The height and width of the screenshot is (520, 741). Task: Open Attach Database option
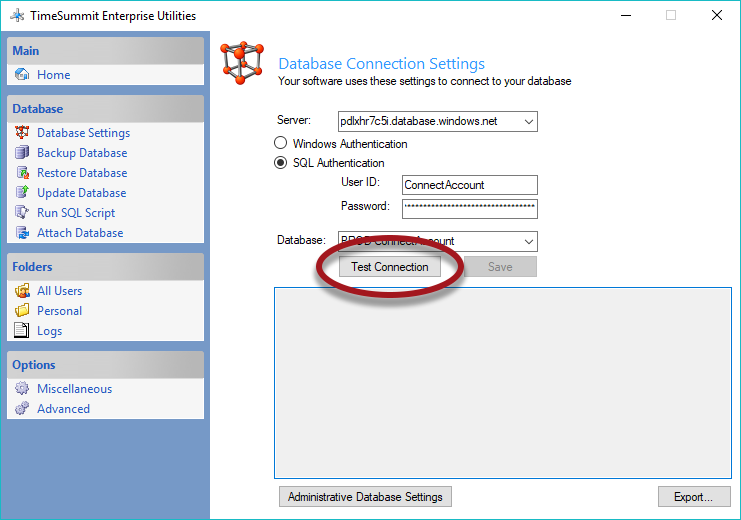(80, 233)
